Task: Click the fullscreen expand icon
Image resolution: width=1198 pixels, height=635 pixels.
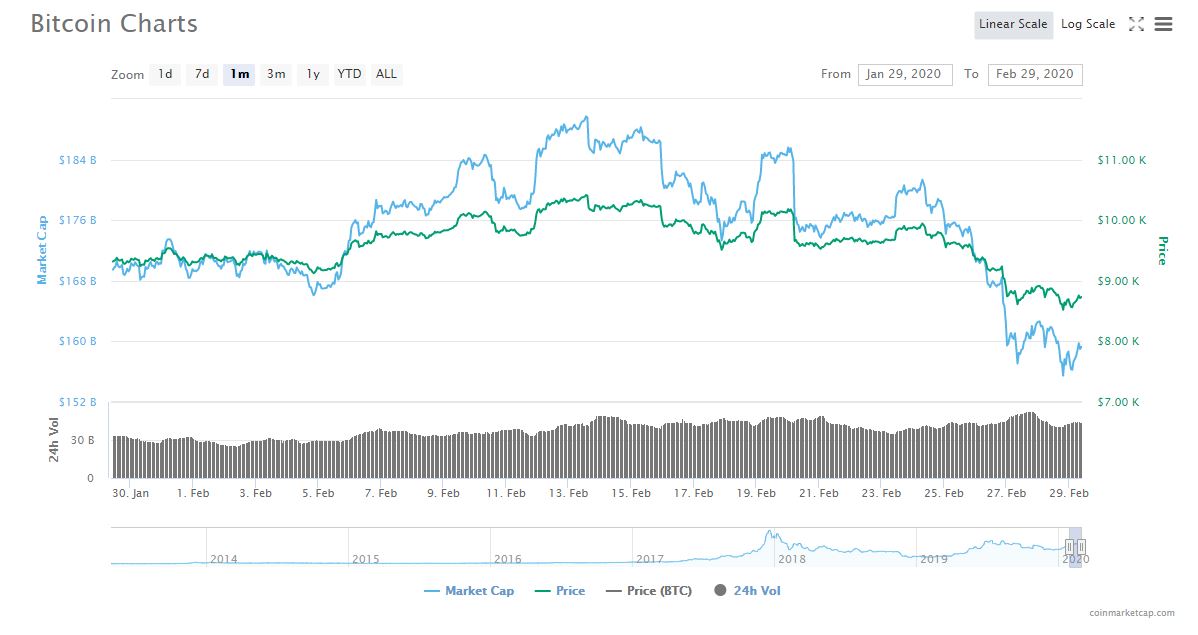Action: (x=1136, y=24)
